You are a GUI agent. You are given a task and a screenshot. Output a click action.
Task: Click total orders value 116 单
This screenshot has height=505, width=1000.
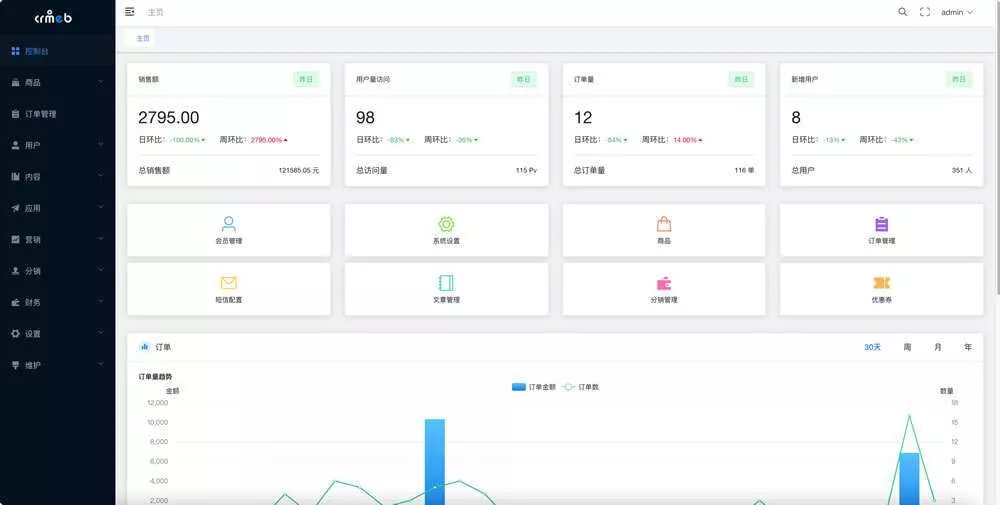pyautogui.click(x=744, y=170)
